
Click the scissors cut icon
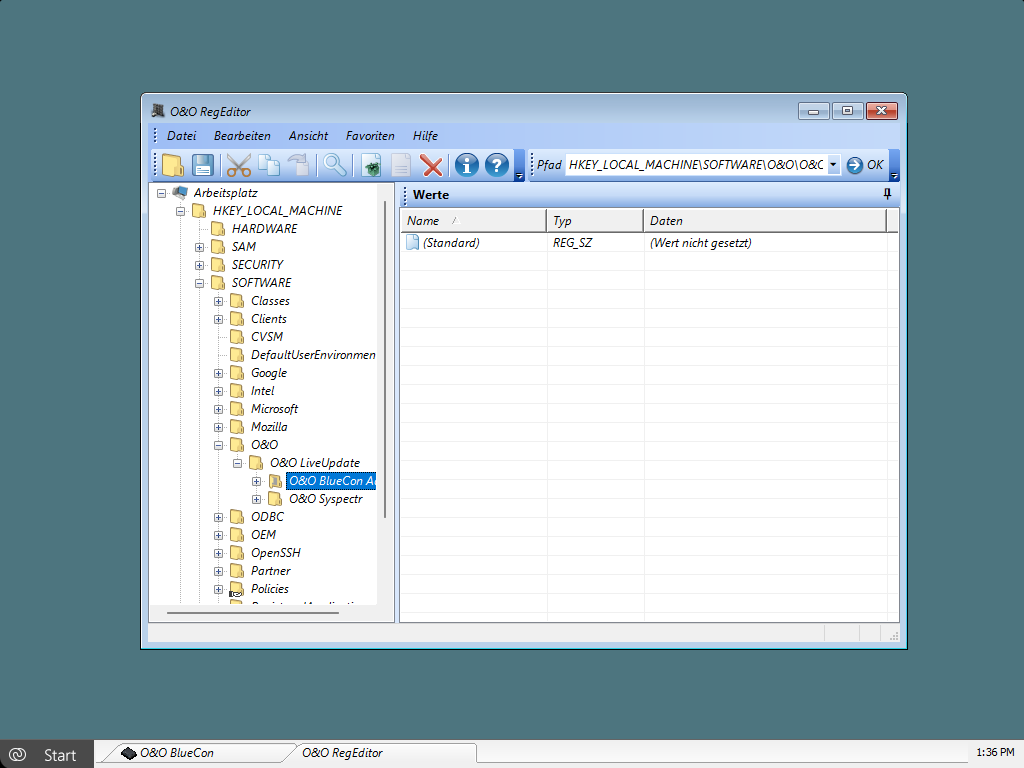pos(238,166)
